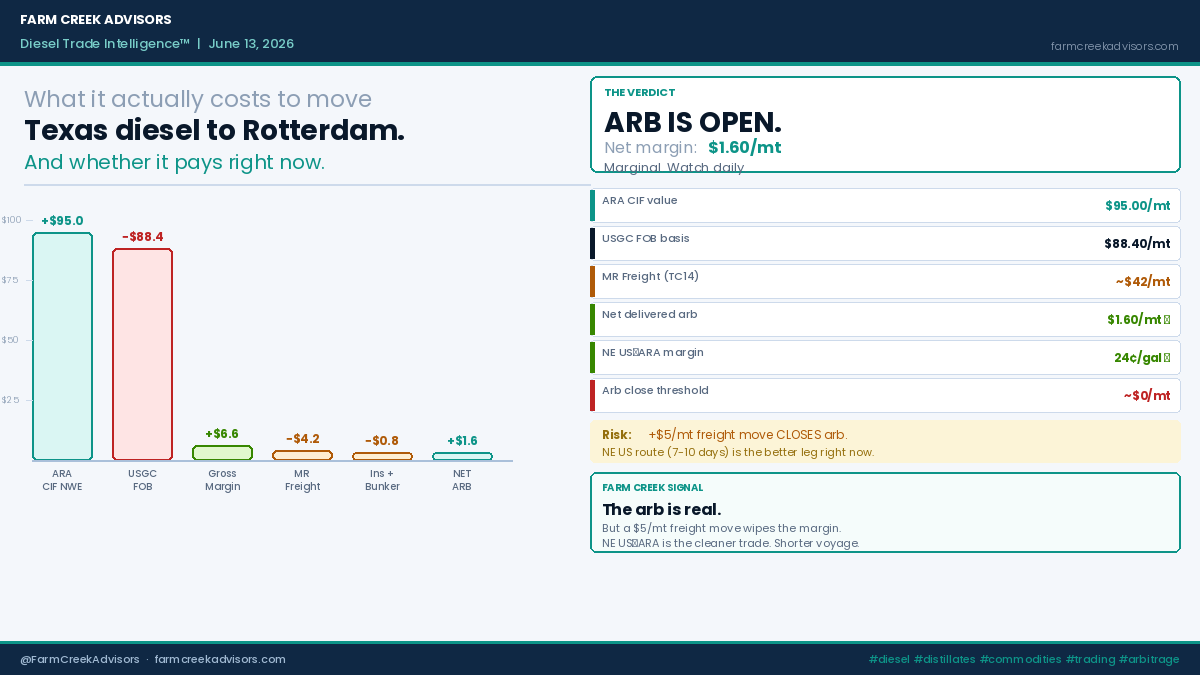
Task: Click the MR Freight (TC14) row label
Action: click(x=650, y=277)
